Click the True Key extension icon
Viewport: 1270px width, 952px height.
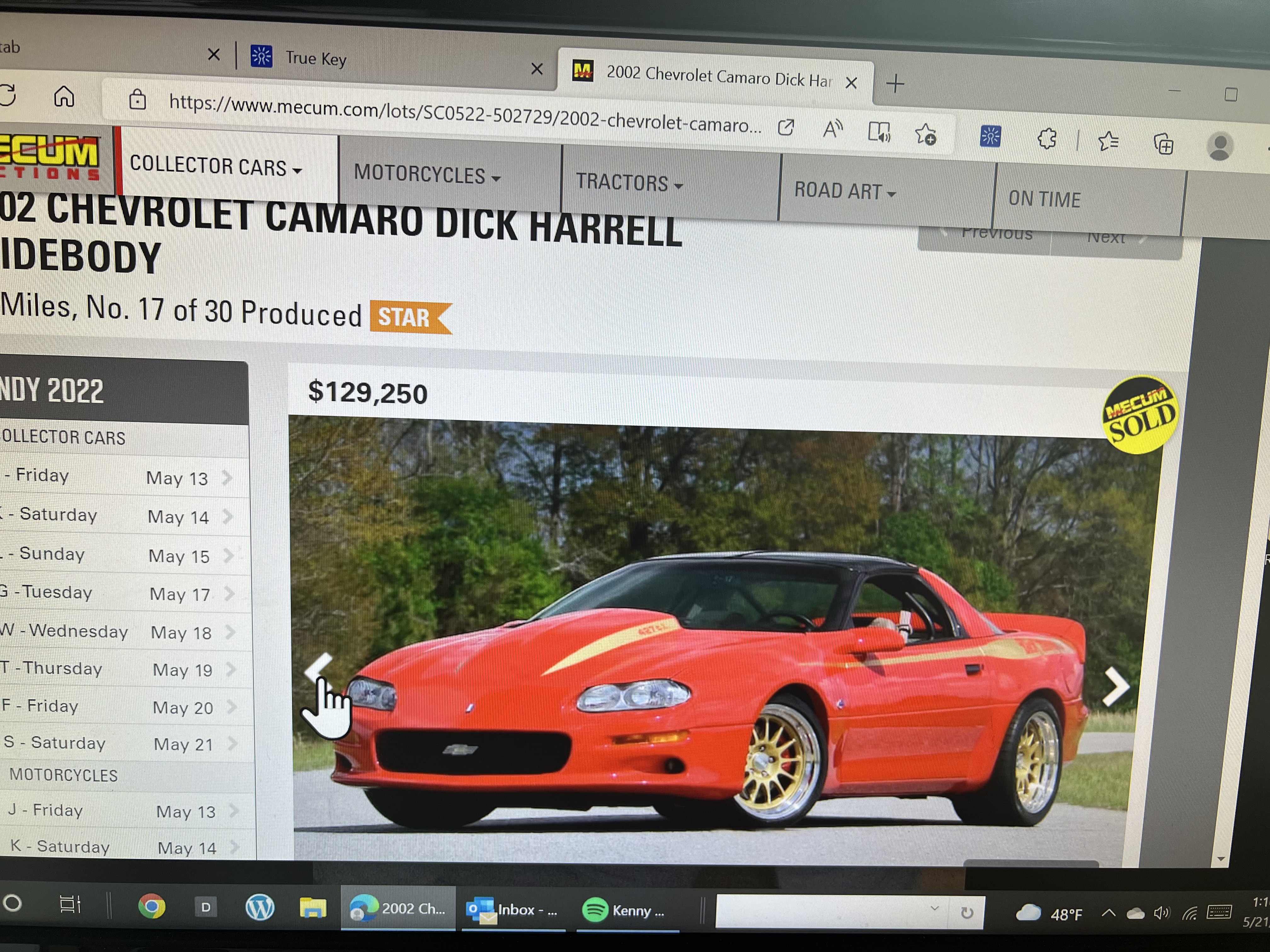tap(990, 136)
